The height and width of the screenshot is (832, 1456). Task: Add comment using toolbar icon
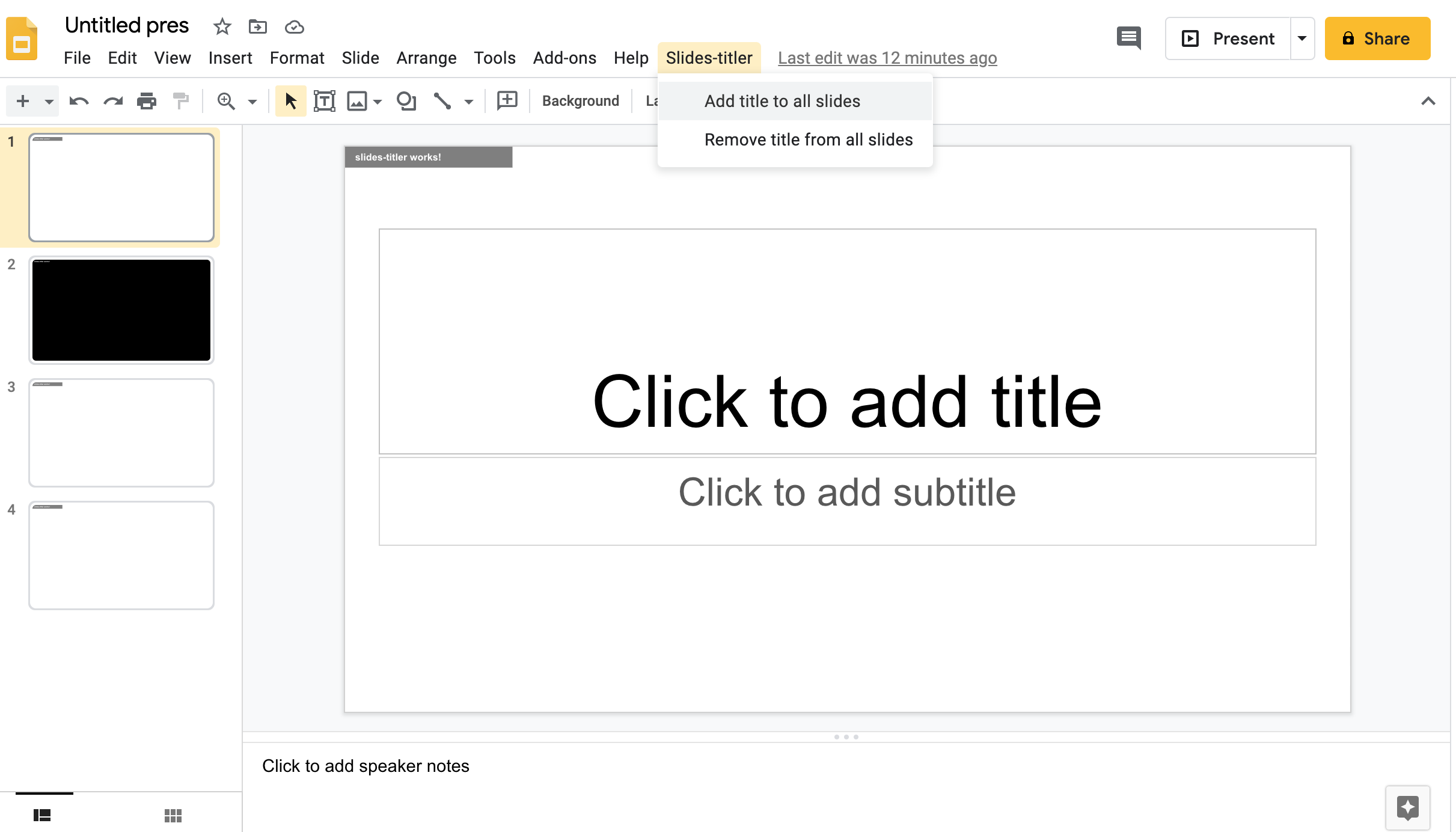(x=507, y=100)
